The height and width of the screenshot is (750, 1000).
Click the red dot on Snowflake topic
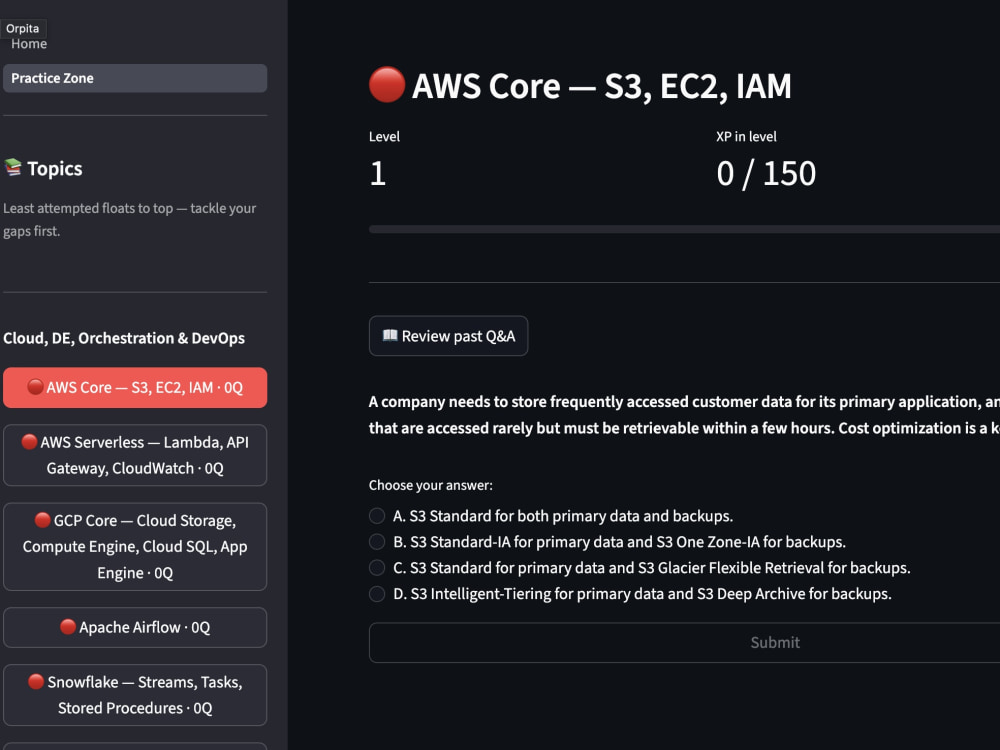36,681
